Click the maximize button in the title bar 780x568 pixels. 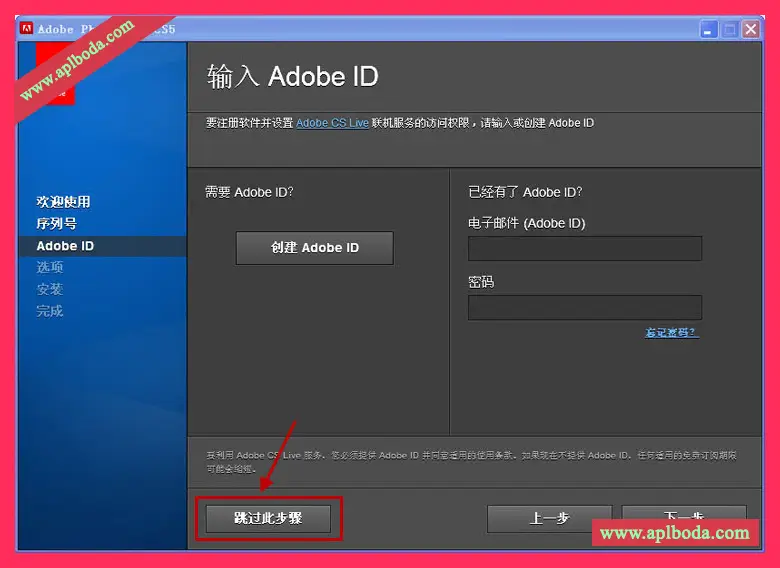pos(729,29)
